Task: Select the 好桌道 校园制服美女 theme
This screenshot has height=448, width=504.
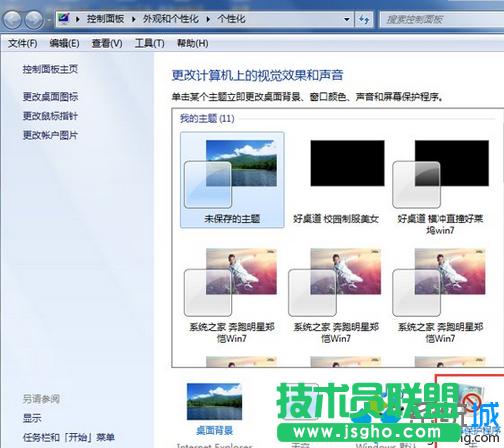Action: click(336, 180)
